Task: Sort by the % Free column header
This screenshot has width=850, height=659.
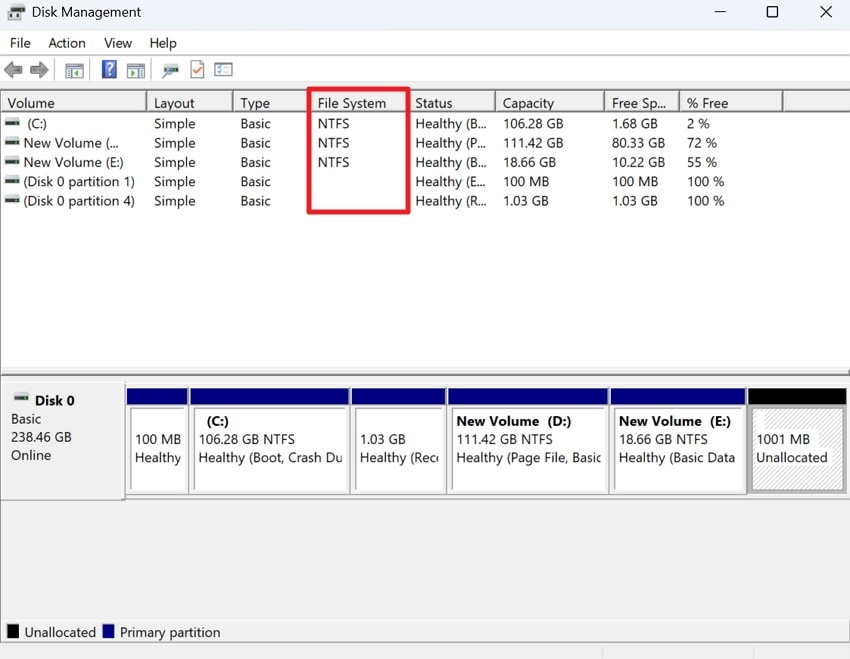Action: (731, 102)
